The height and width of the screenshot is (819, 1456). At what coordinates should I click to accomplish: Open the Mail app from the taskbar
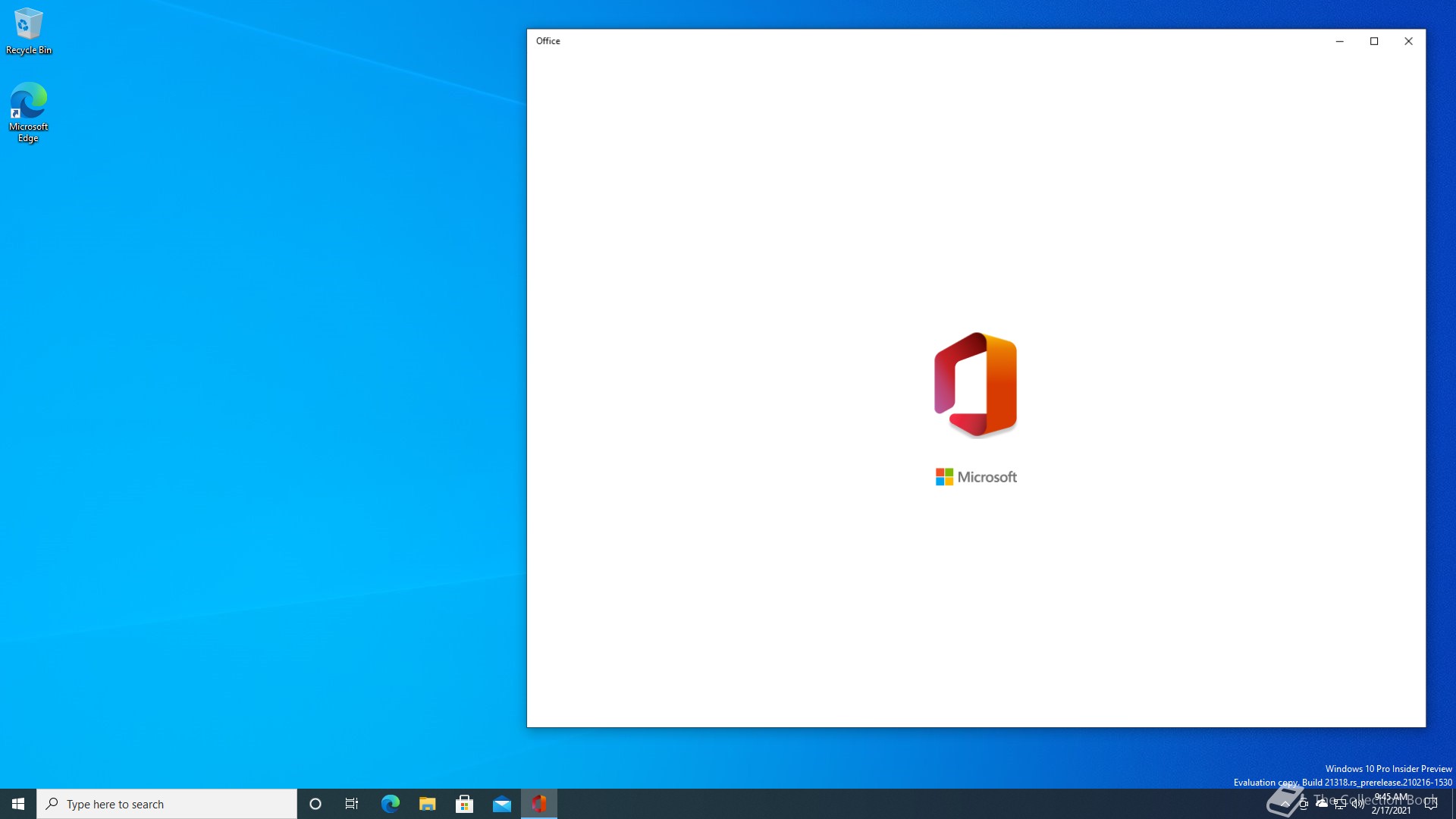coord(501,804)
